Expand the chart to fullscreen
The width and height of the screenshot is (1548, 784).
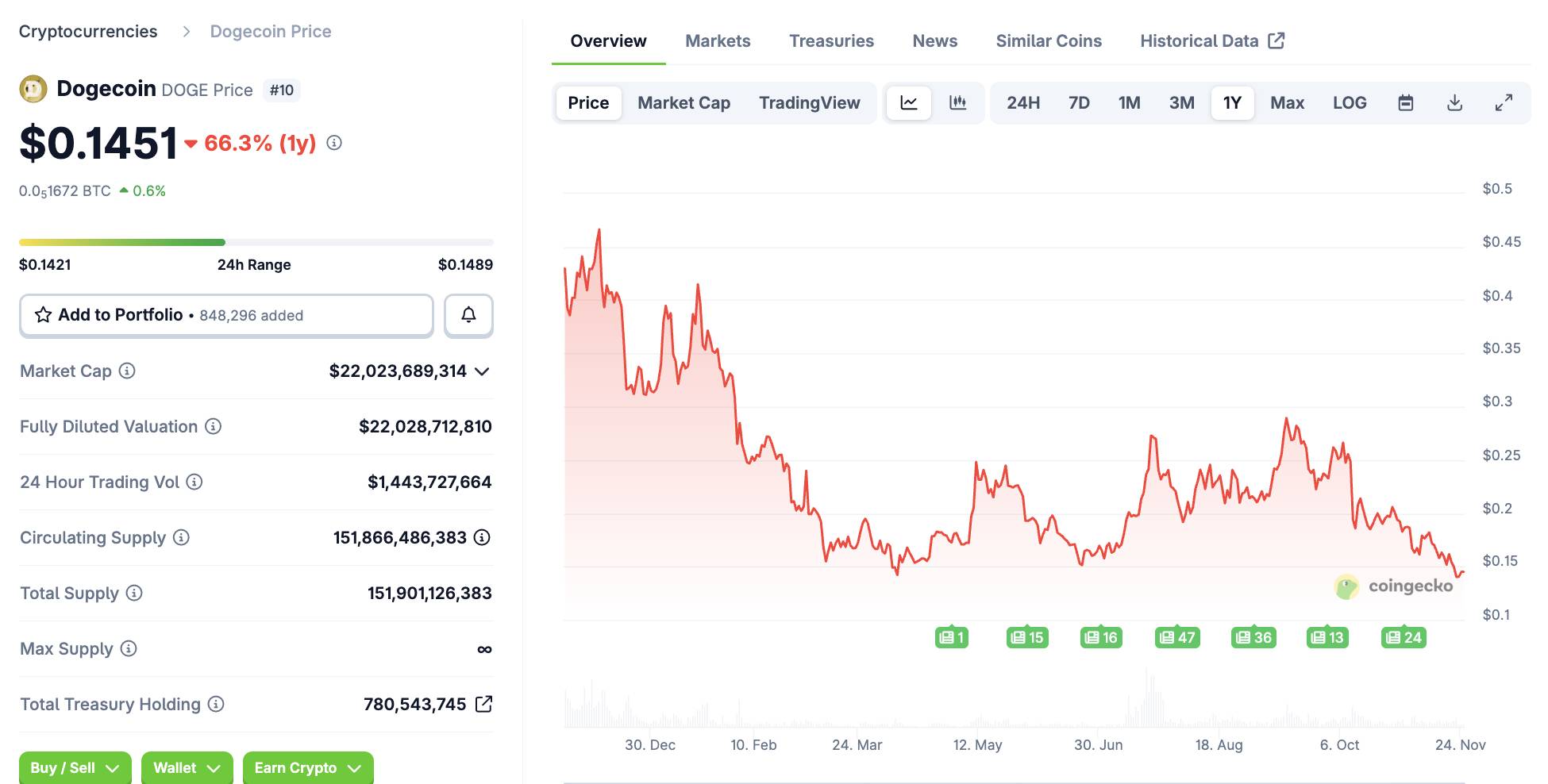1504,103
